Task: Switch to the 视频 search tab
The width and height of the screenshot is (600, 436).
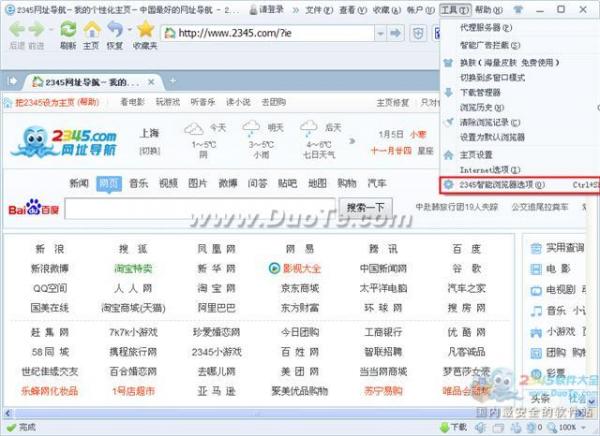Action: tap(168, 183)
